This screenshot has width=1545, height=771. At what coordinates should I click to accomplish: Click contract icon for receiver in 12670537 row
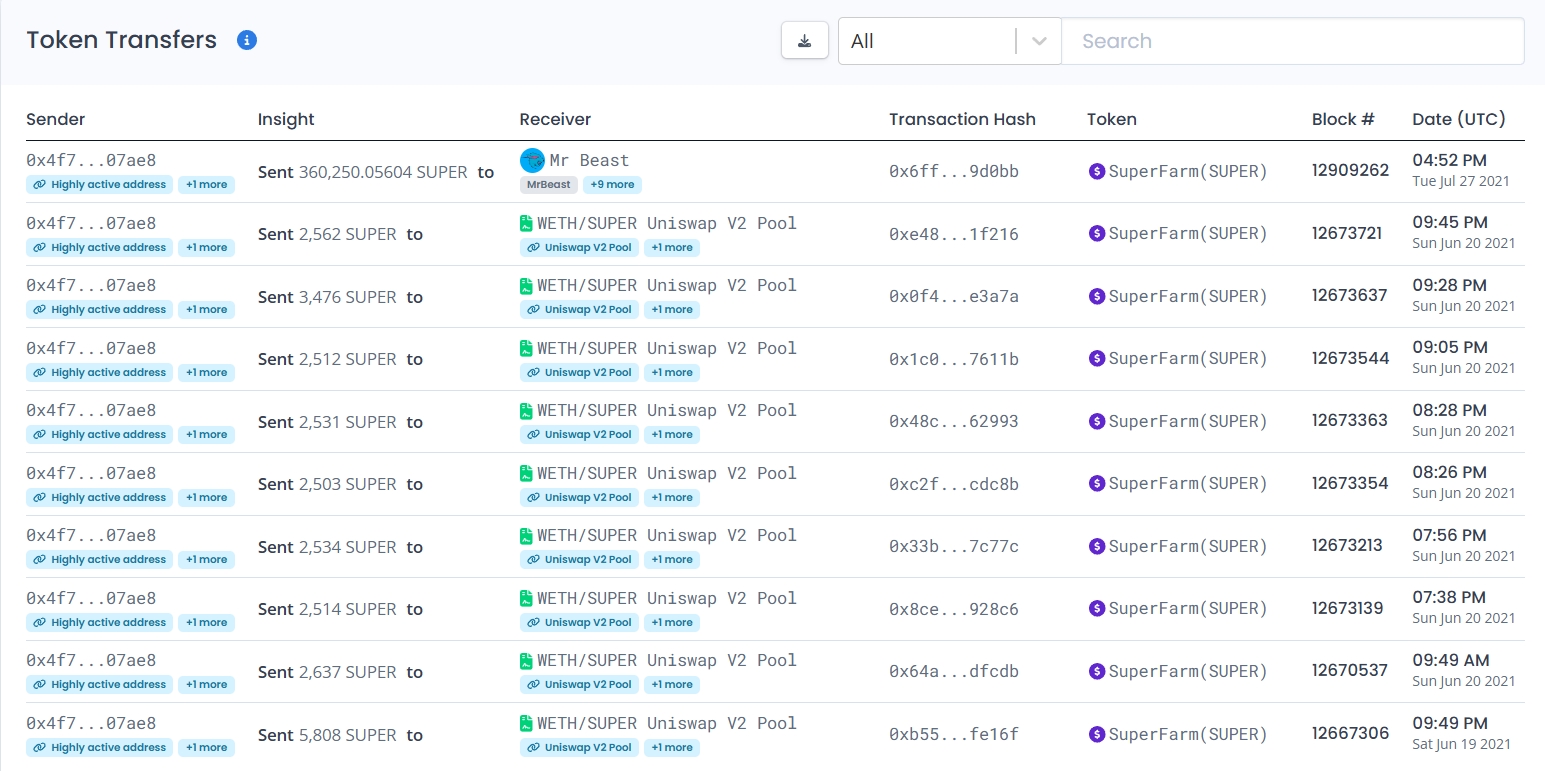click(x=526, y=661)
